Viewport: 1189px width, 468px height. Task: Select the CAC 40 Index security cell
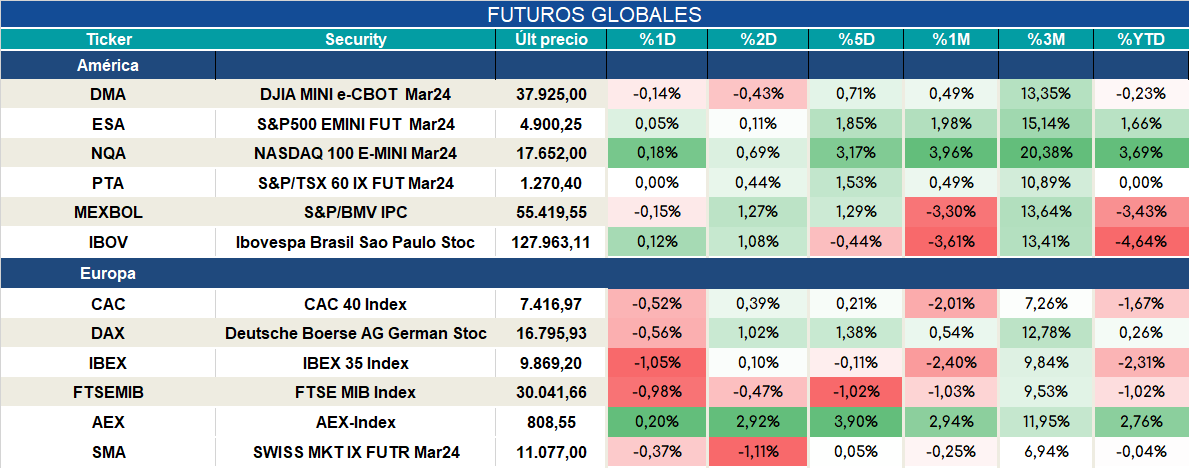click(x=356, y=304)
